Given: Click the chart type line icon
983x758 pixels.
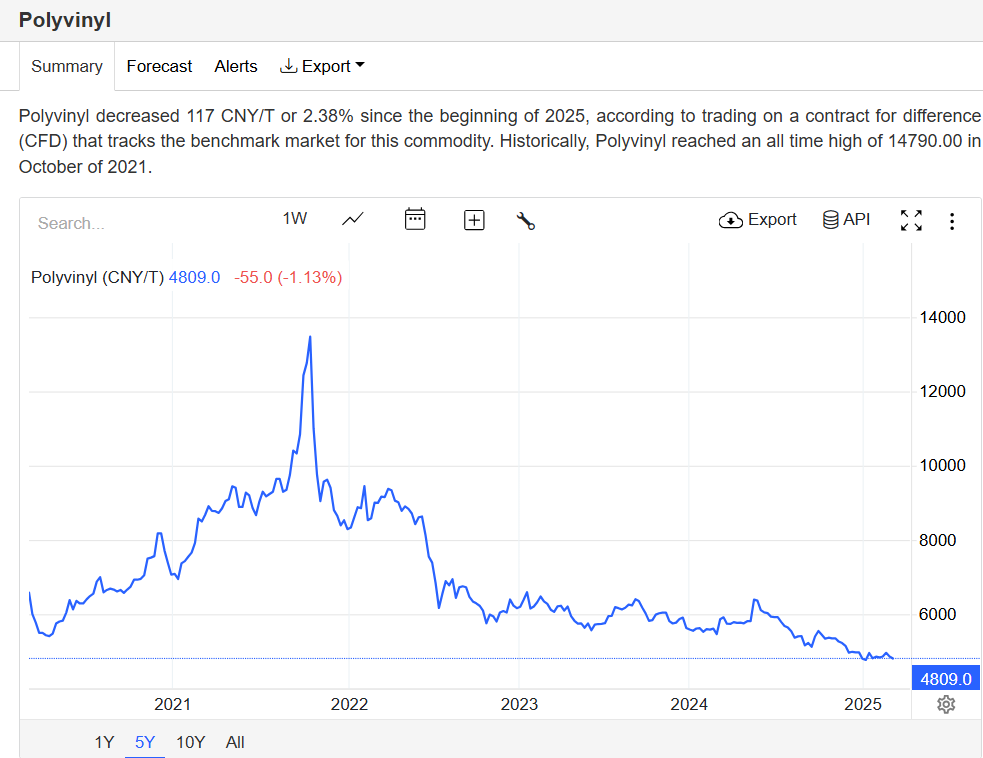Looking at the screenshot, I should [352, 219].
